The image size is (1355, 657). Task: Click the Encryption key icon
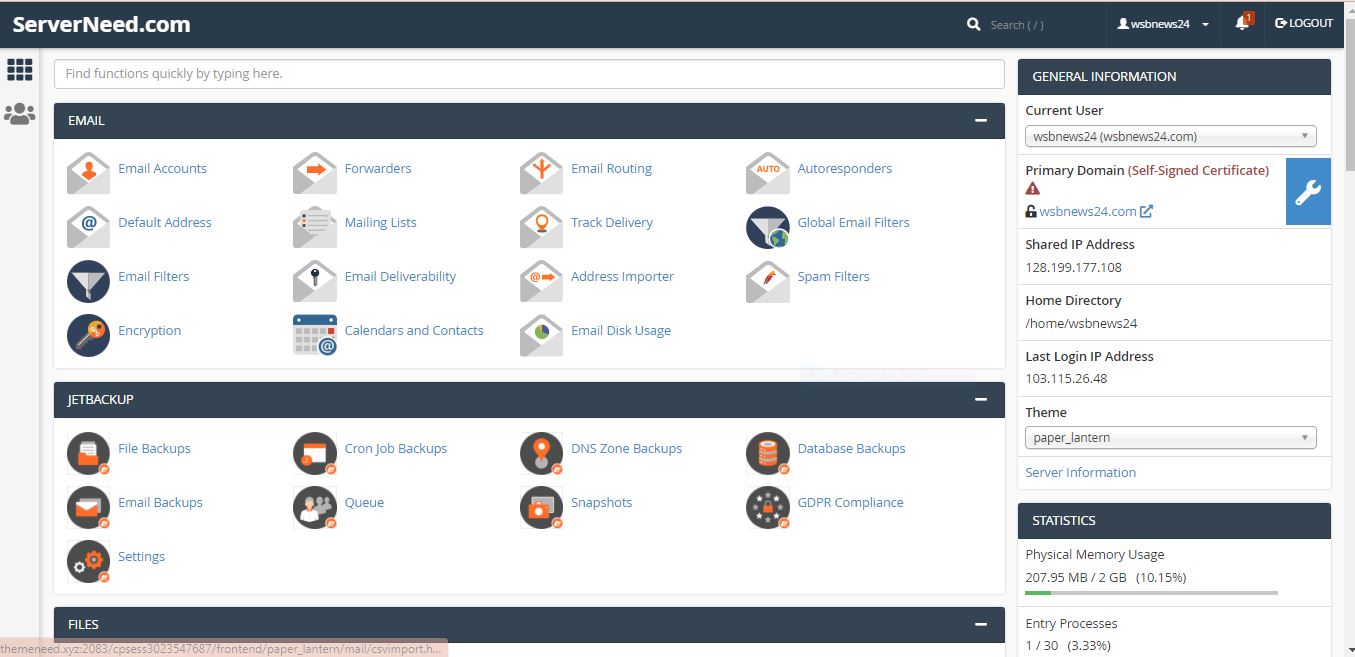[x=88, y=335]
